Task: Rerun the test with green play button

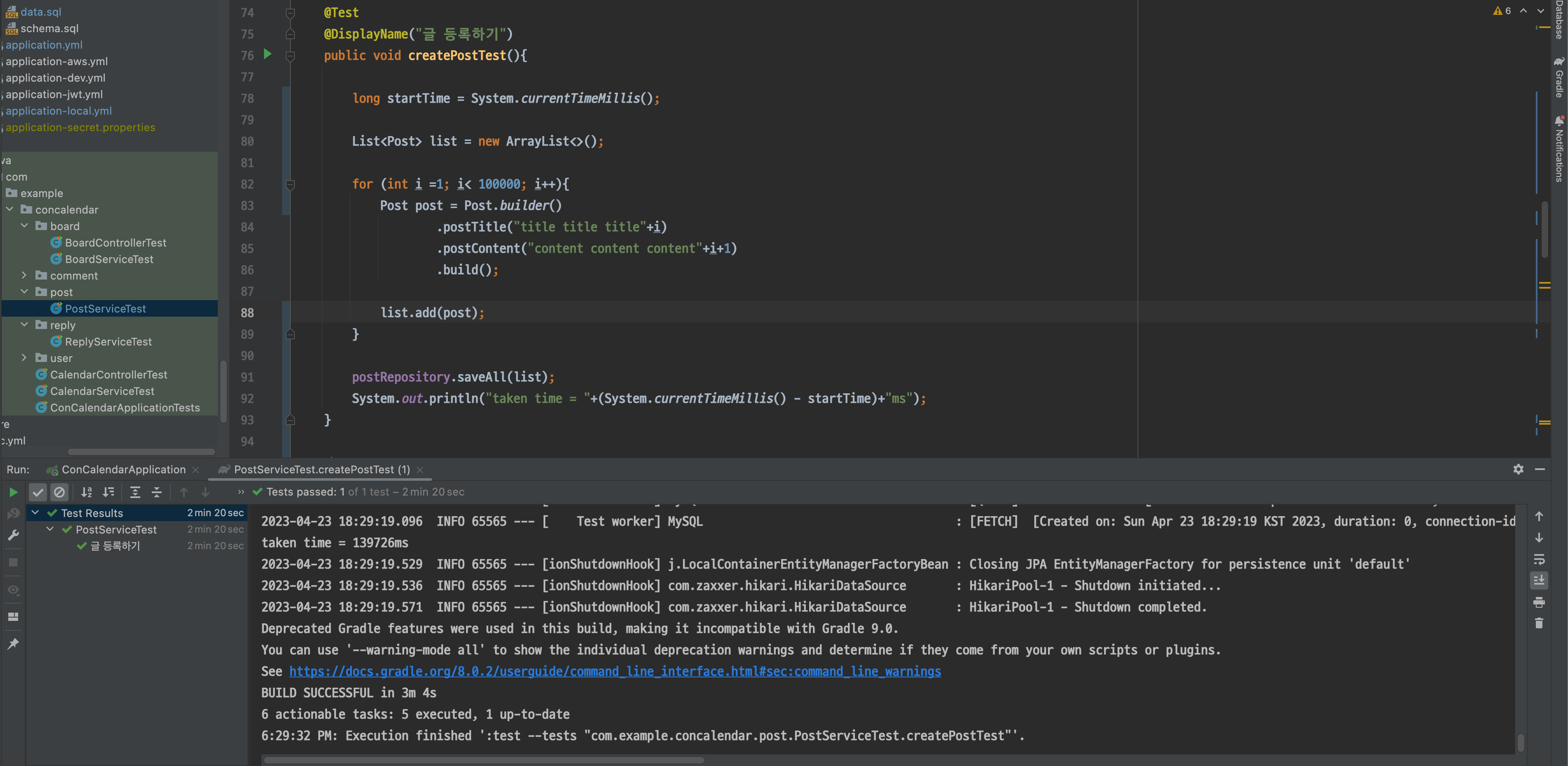Action: (x=13, y=491)
